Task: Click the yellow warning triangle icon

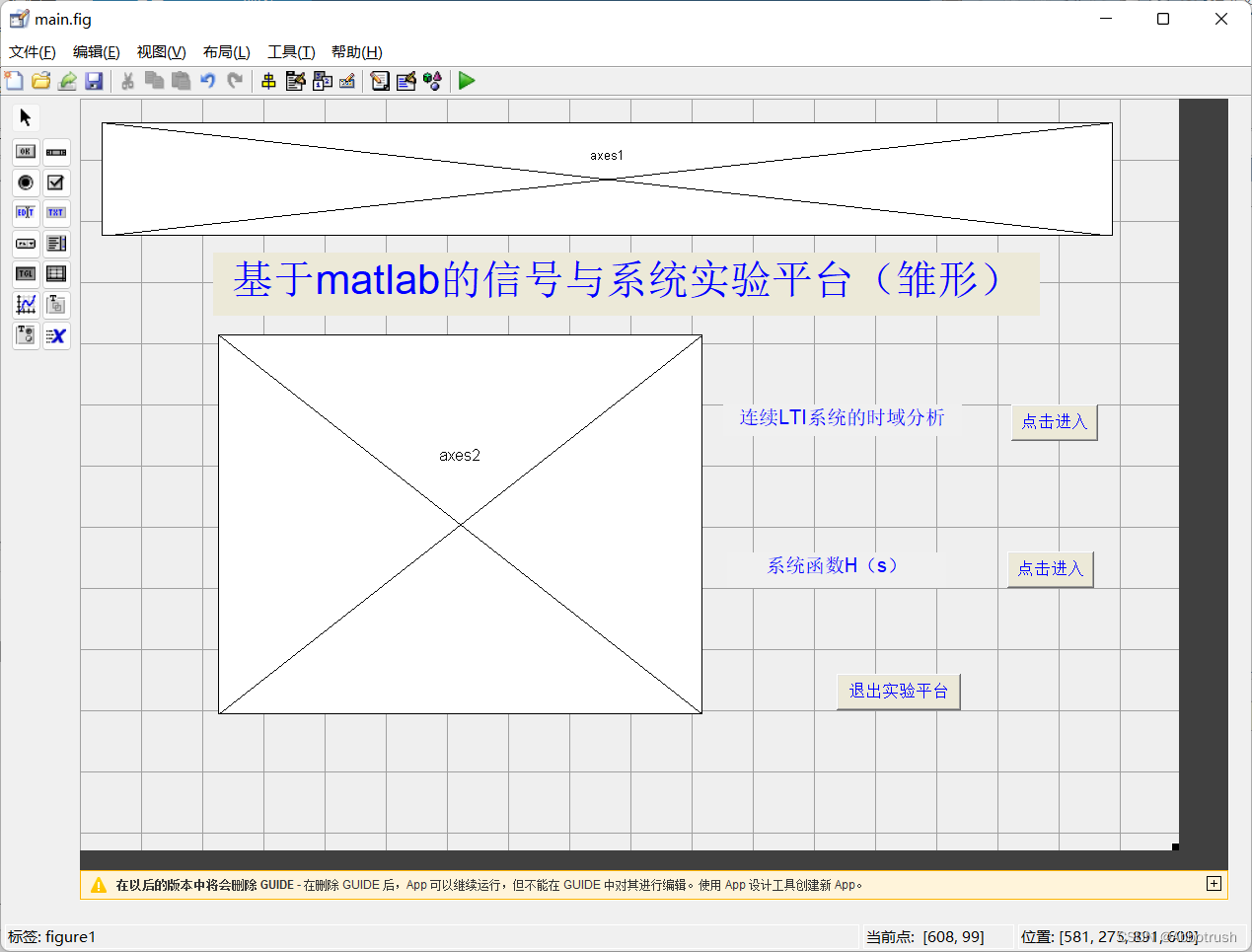Action: pyautogui.click(x=99, y=885)
